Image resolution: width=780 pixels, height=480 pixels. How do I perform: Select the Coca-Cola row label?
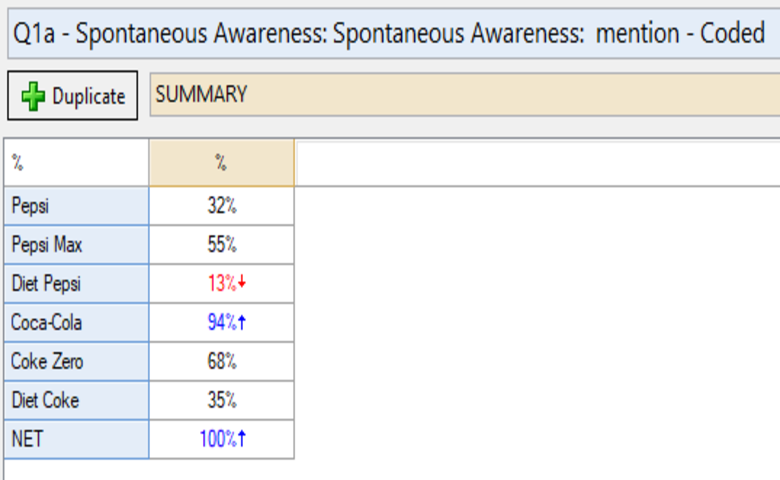coord(76,322)
